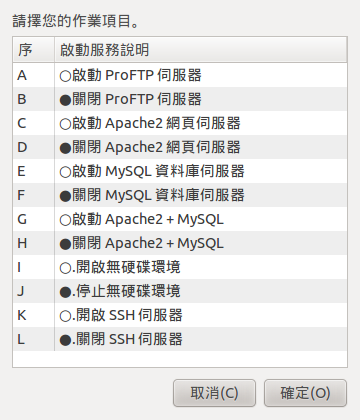The width and height of the screenshot is (360, 420).
Task: Select 啟動 Apache2 + MySQL row
Action: pyautogui.click(x=180, y=219)
